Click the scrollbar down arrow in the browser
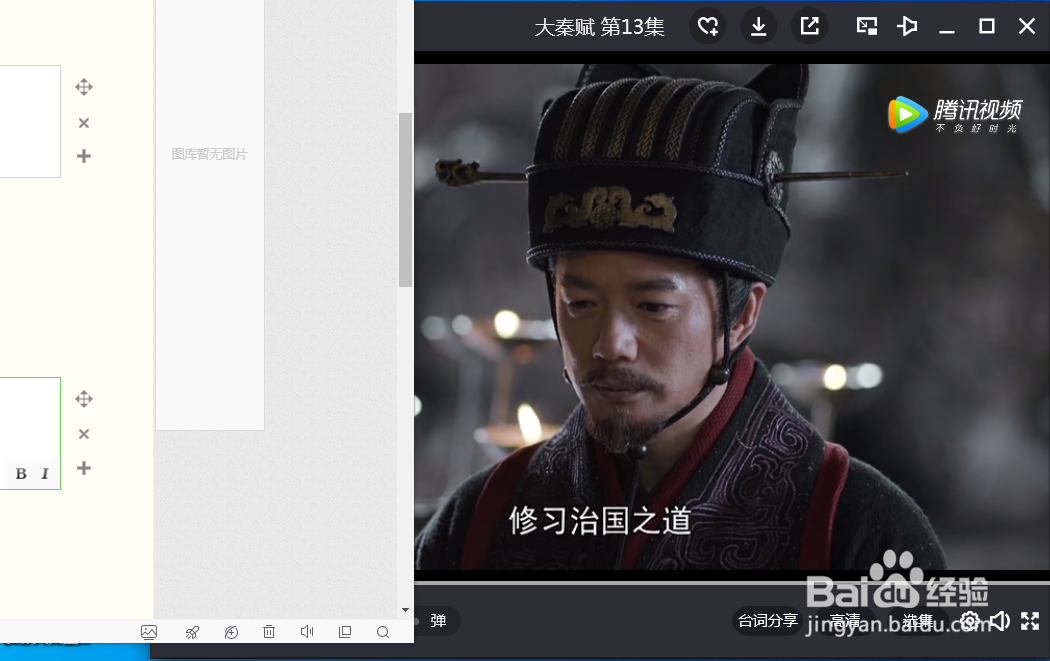 point(405,610)
